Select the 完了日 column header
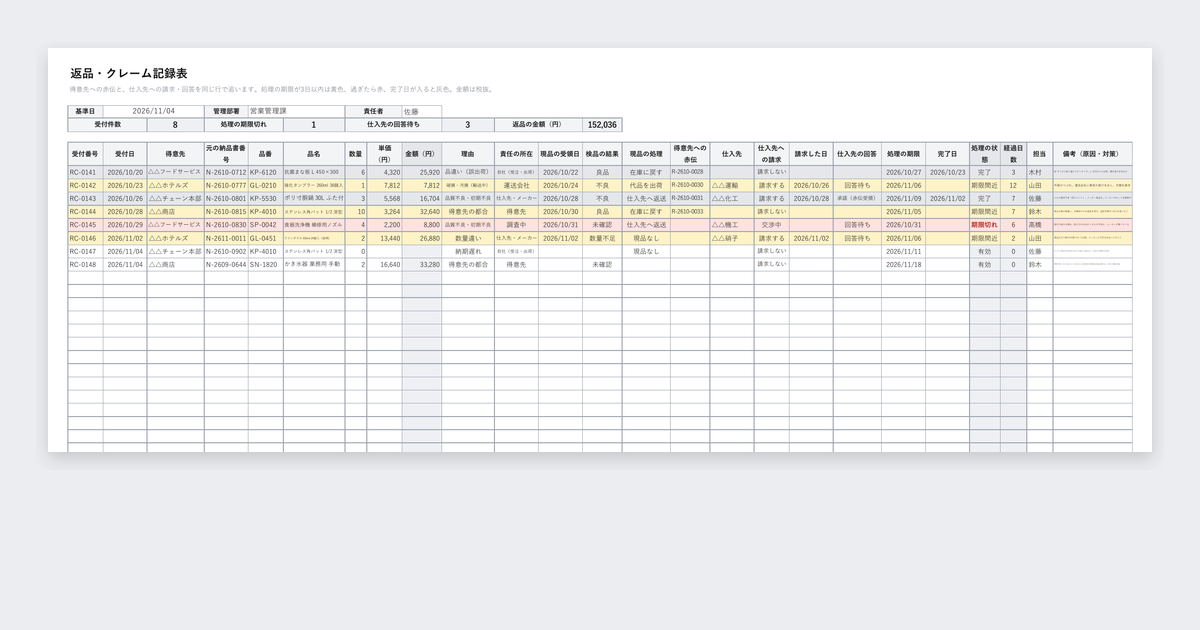This screenshot has width=1200, height=630. point(947,154)
